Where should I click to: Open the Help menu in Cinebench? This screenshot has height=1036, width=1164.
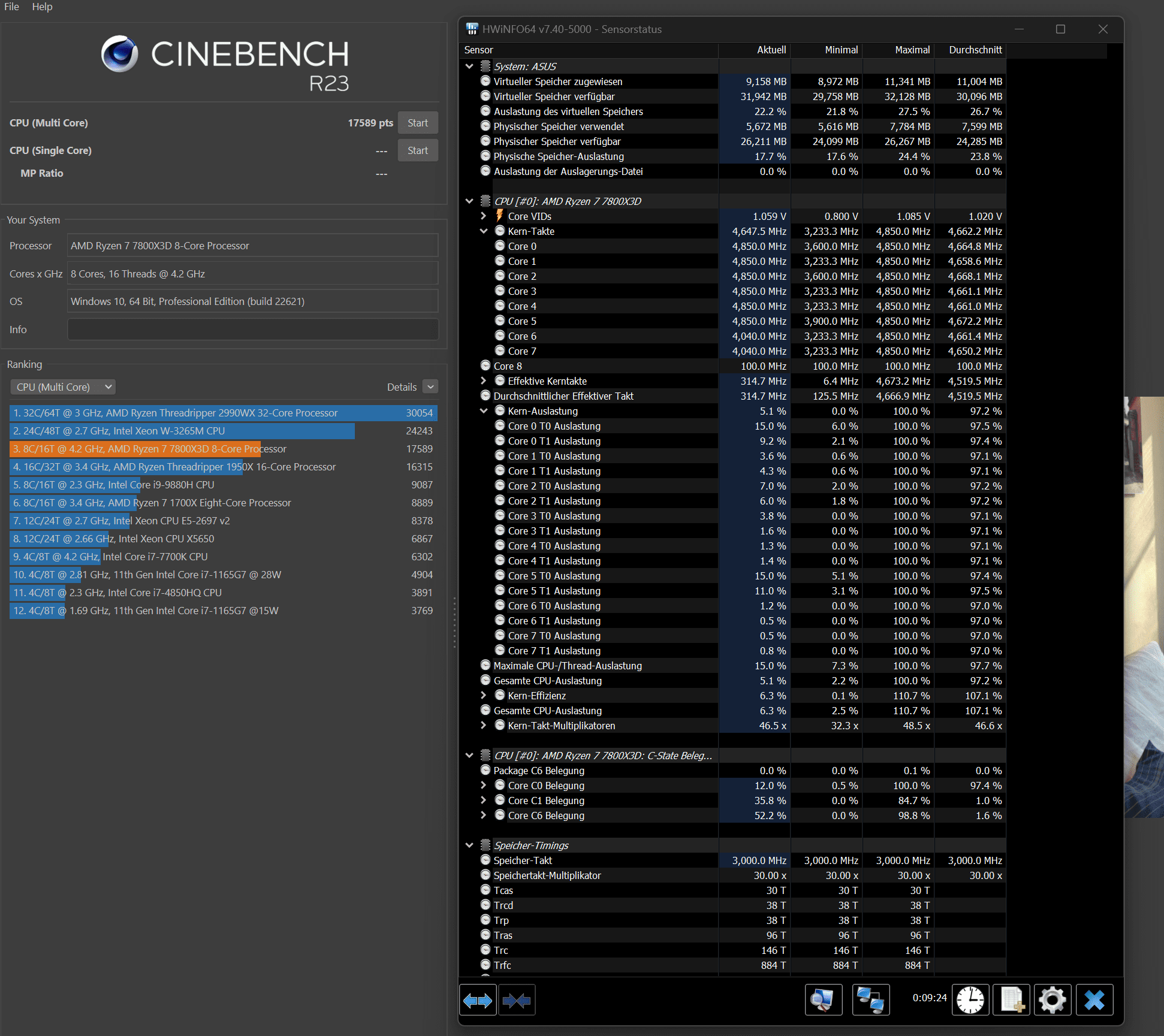42,7
